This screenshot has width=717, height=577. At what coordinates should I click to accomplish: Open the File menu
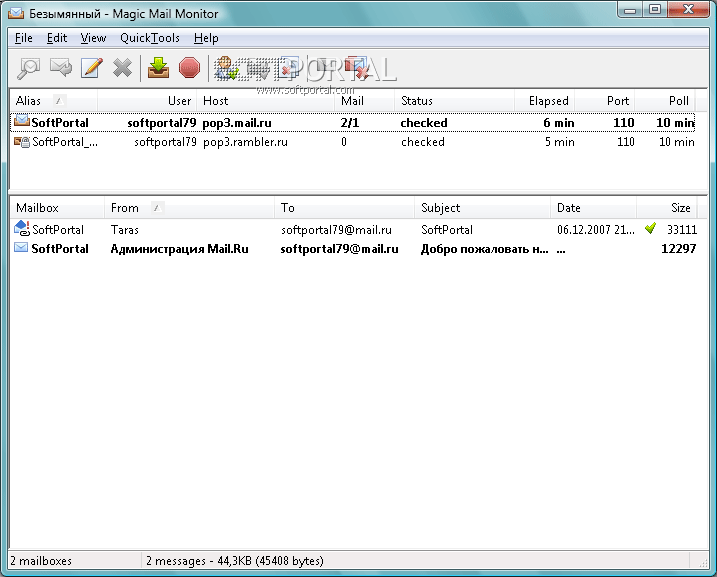(x=24, y=38)
